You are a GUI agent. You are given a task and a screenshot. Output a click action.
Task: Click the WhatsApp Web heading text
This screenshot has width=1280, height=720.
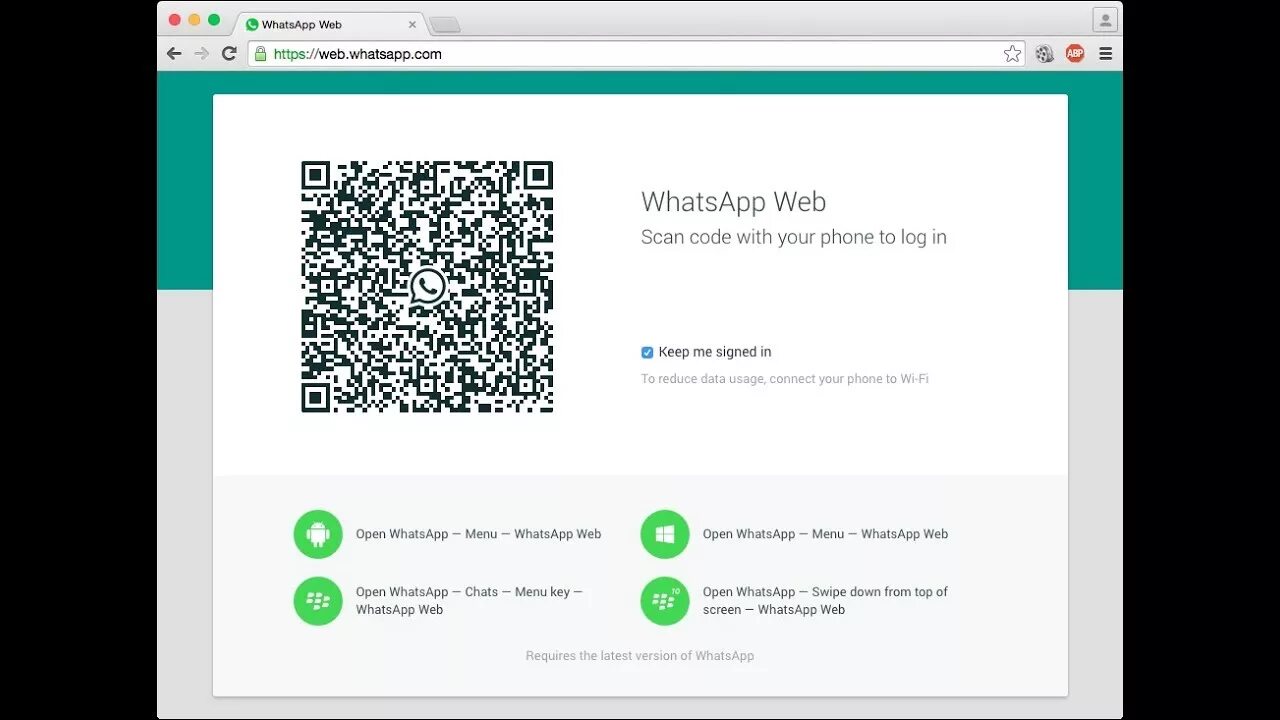(x=733, y=202)
